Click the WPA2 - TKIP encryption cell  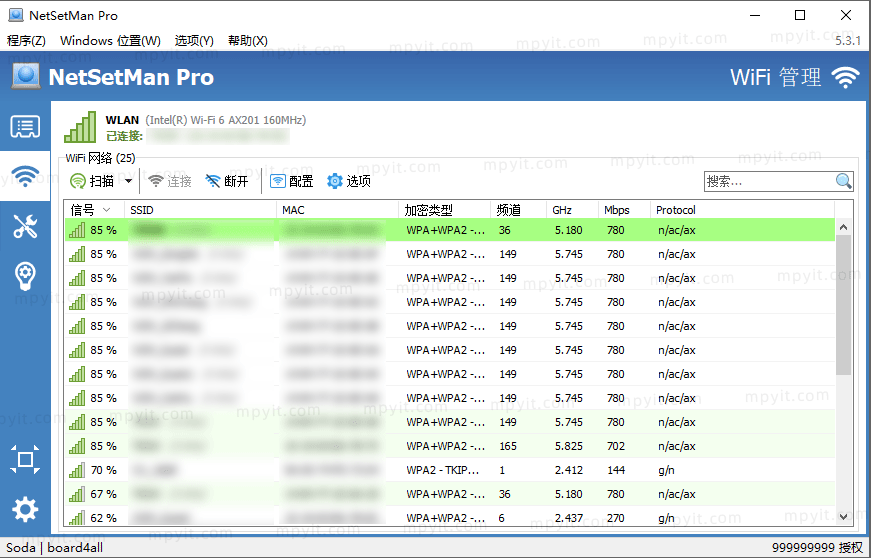coord(442,470)
